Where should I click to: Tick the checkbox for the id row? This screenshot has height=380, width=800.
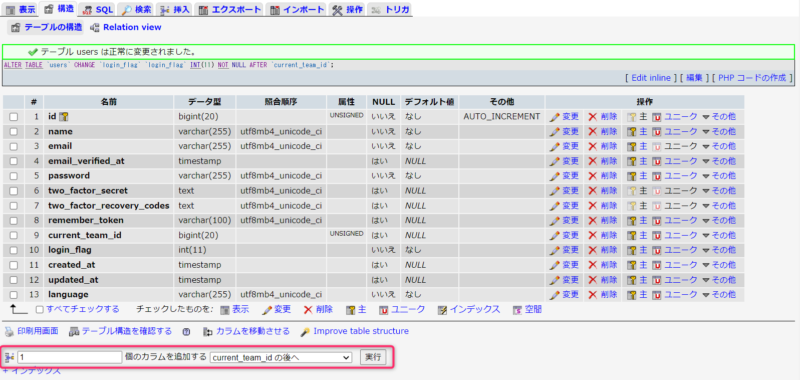click(14, 117)
